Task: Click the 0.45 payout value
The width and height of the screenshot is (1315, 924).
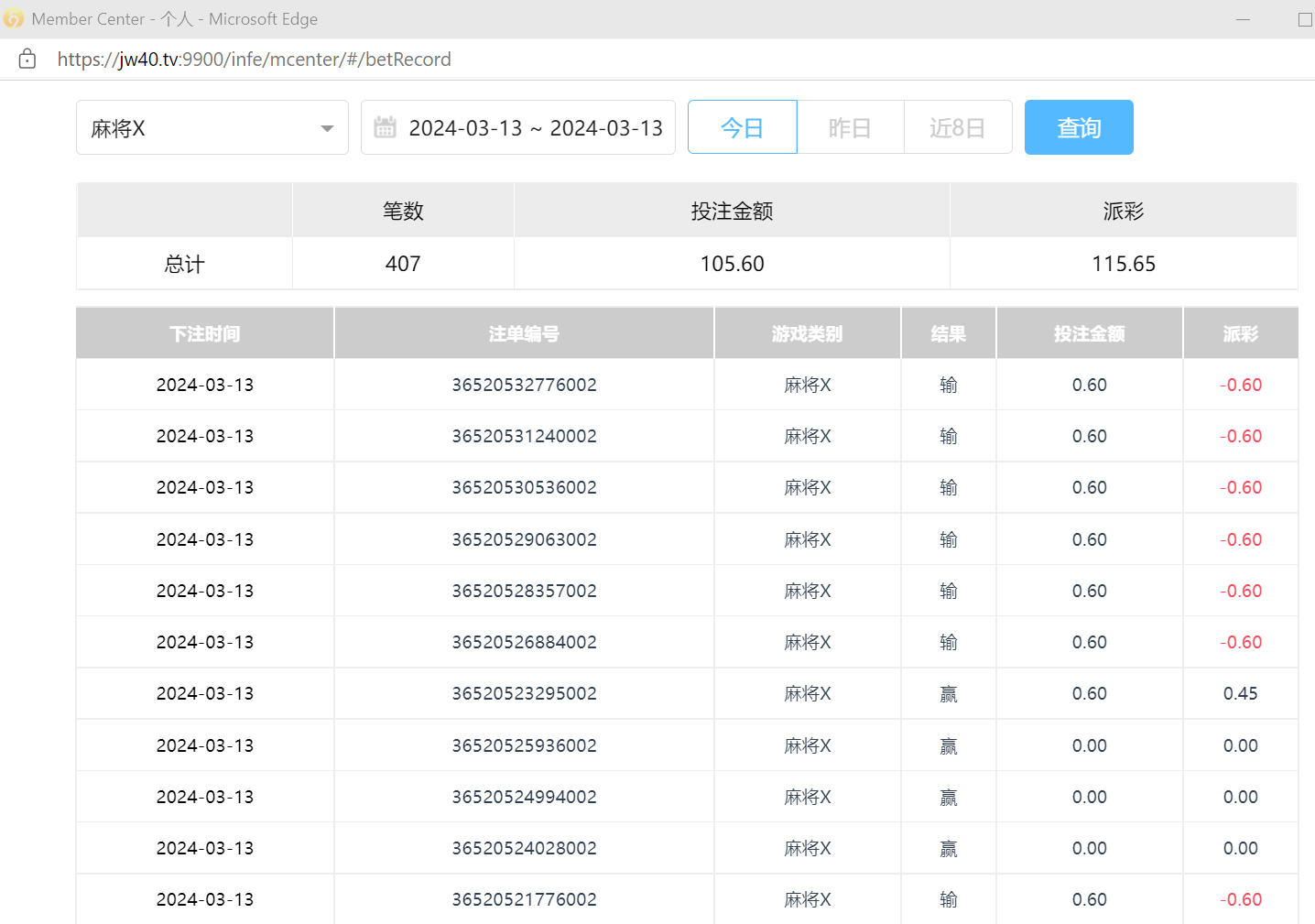Action: click(x=1241, y=693)
